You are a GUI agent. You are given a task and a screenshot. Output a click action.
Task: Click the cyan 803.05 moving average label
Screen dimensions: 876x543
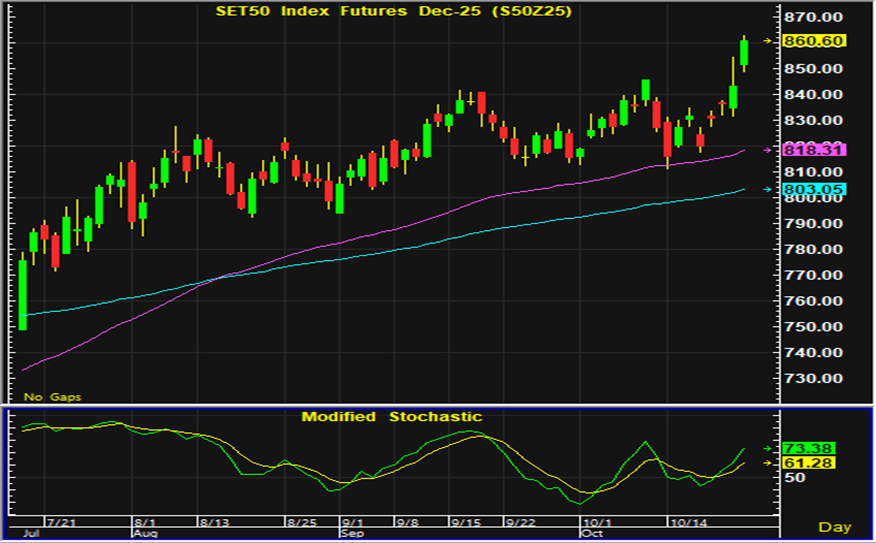point(816,189)
